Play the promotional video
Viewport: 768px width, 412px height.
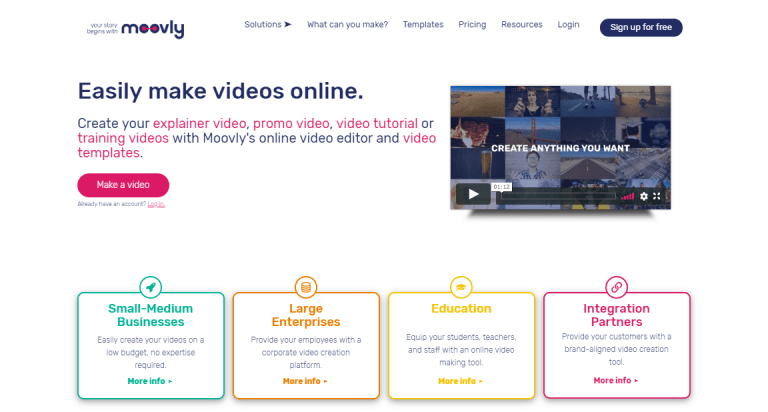point(473,194)
